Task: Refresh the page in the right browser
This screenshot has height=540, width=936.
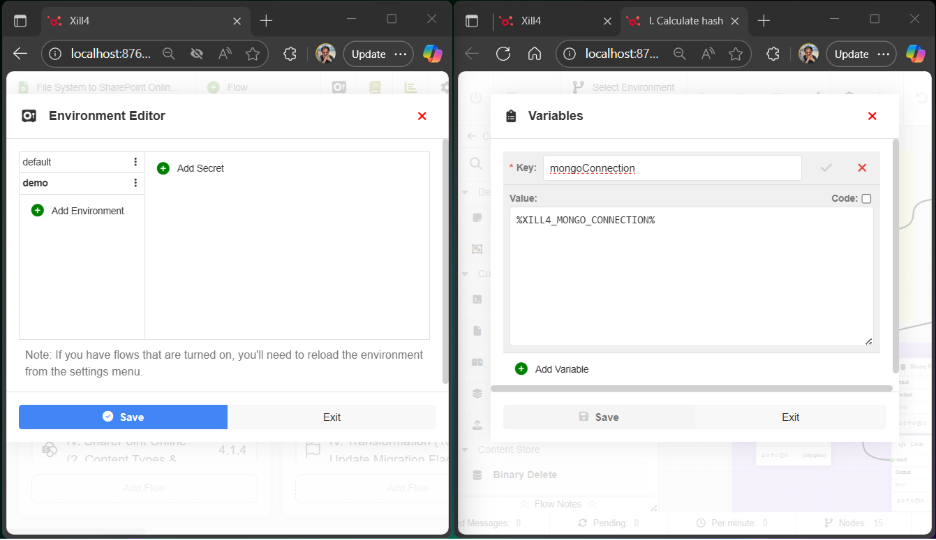Action: coord(503,54)
